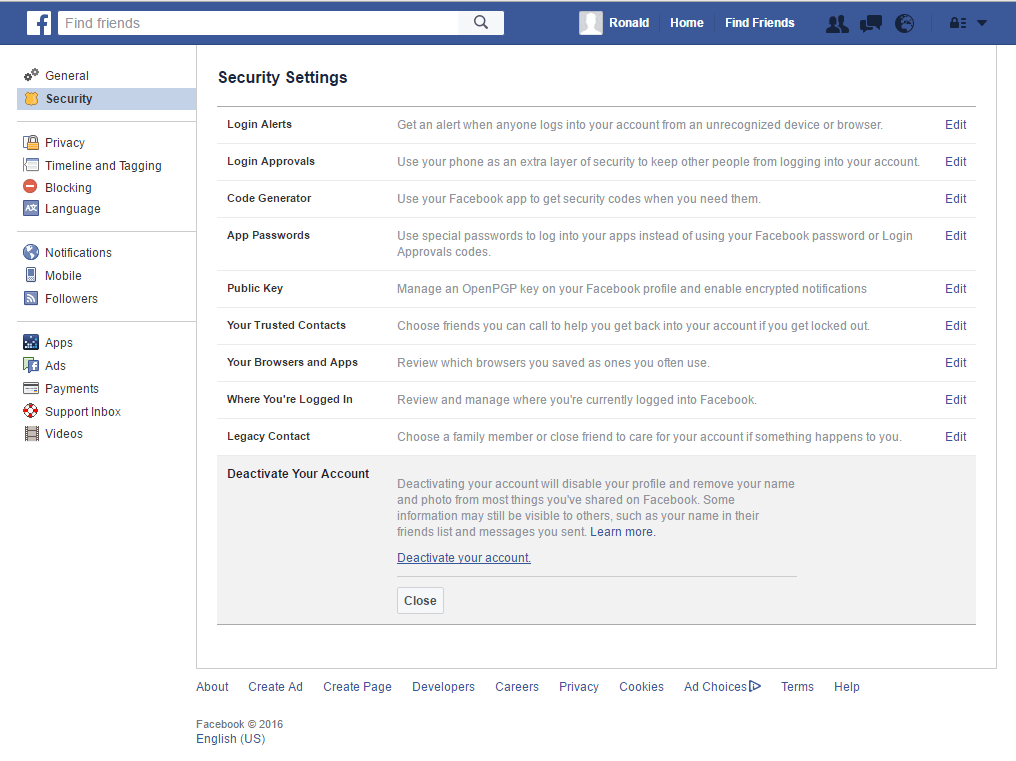Open the friend requests icon
Viewport: 1016px width, 761px height.
(837, 24)
